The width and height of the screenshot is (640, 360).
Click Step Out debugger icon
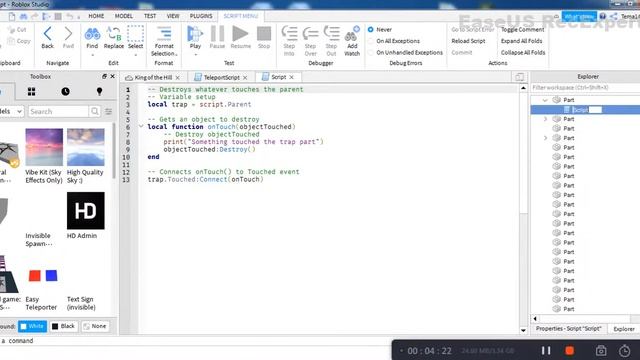tap(331, 33)
